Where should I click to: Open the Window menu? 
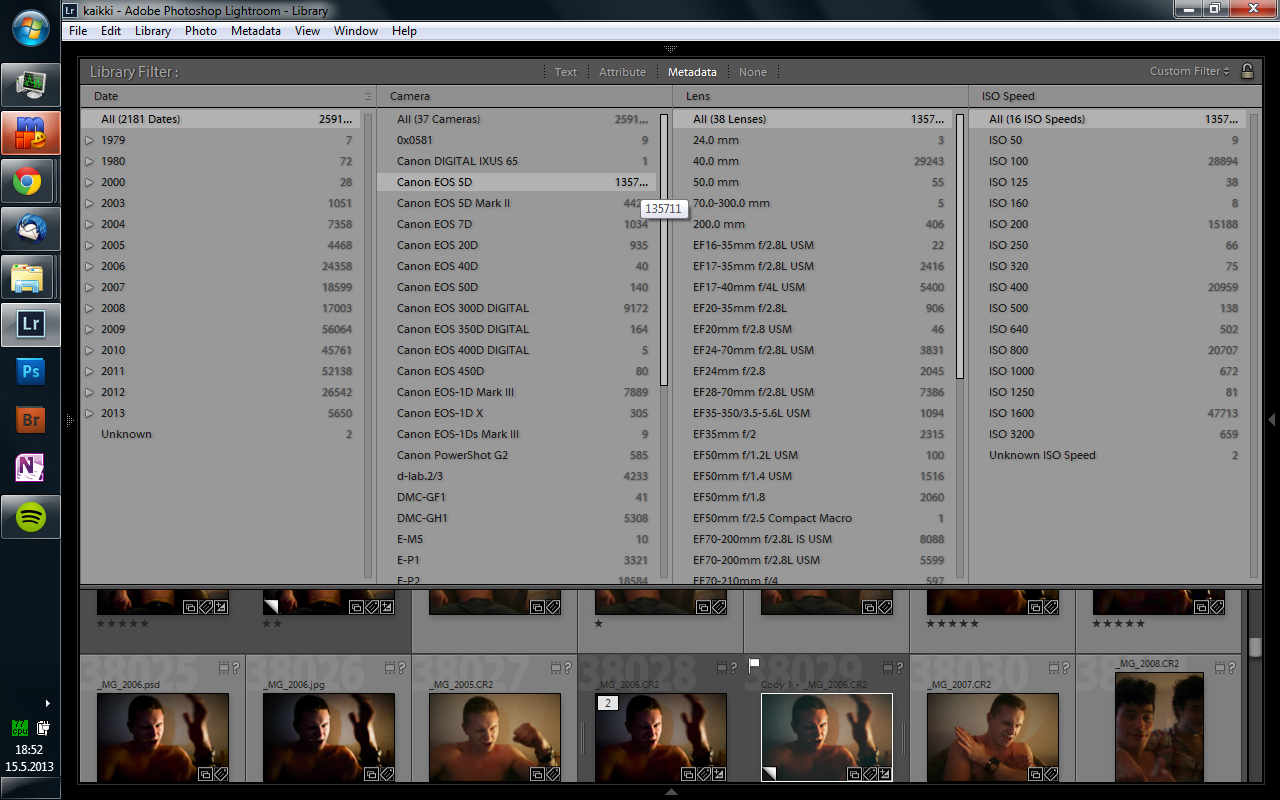(x=356, y=31)
